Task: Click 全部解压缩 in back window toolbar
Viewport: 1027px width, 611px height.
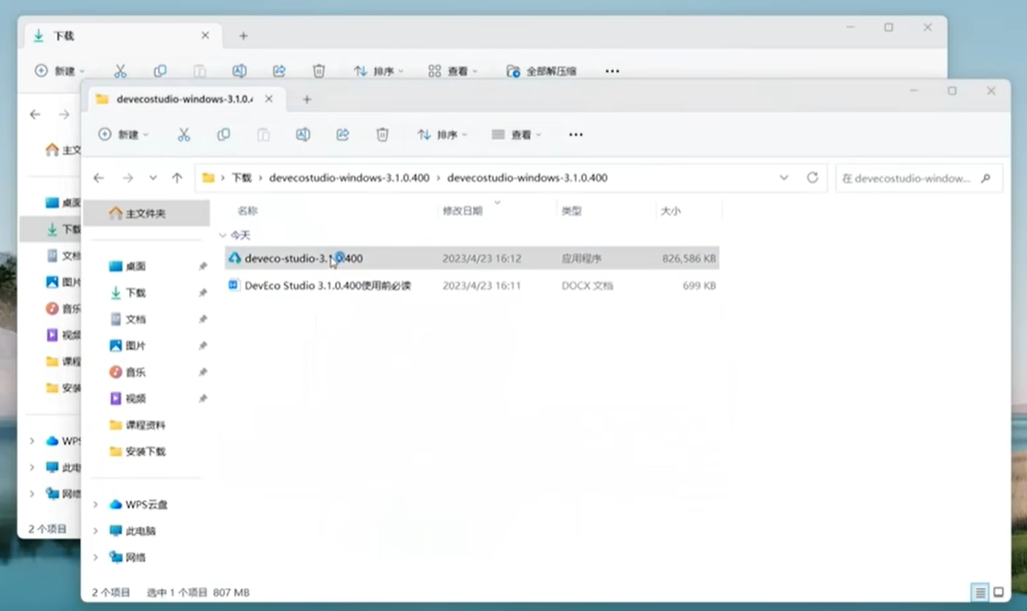Action: tap(542, 71)
